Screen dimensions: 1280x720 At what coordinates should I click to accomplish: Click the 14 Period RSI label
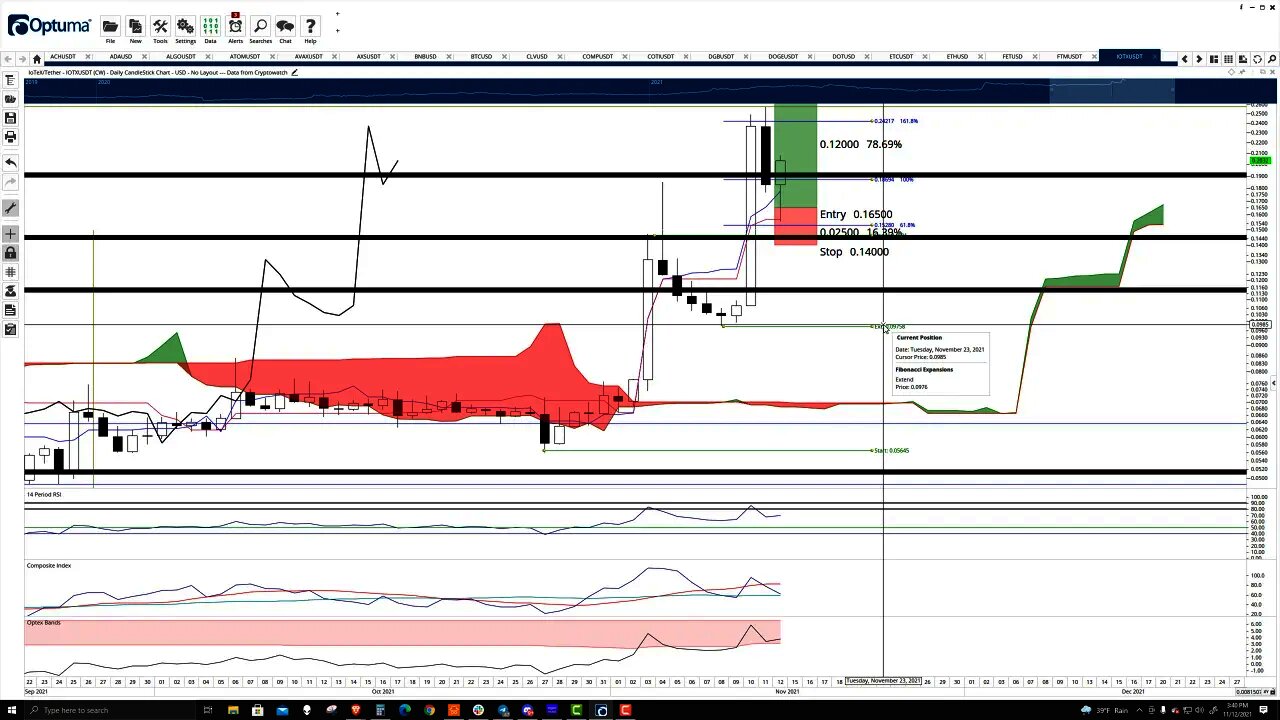pyautogui.click(x=44, y=494)
